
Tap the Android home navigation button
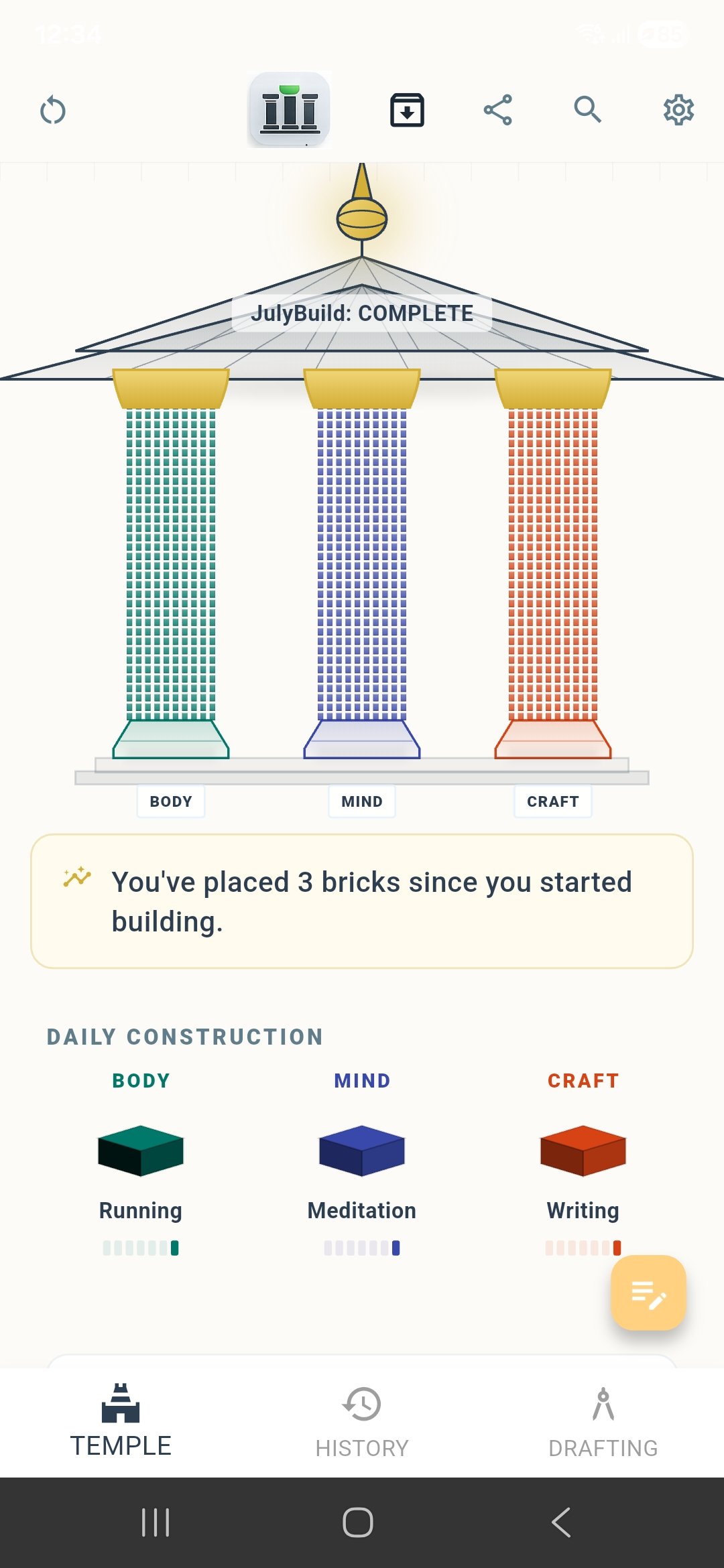click(358, 1522)
